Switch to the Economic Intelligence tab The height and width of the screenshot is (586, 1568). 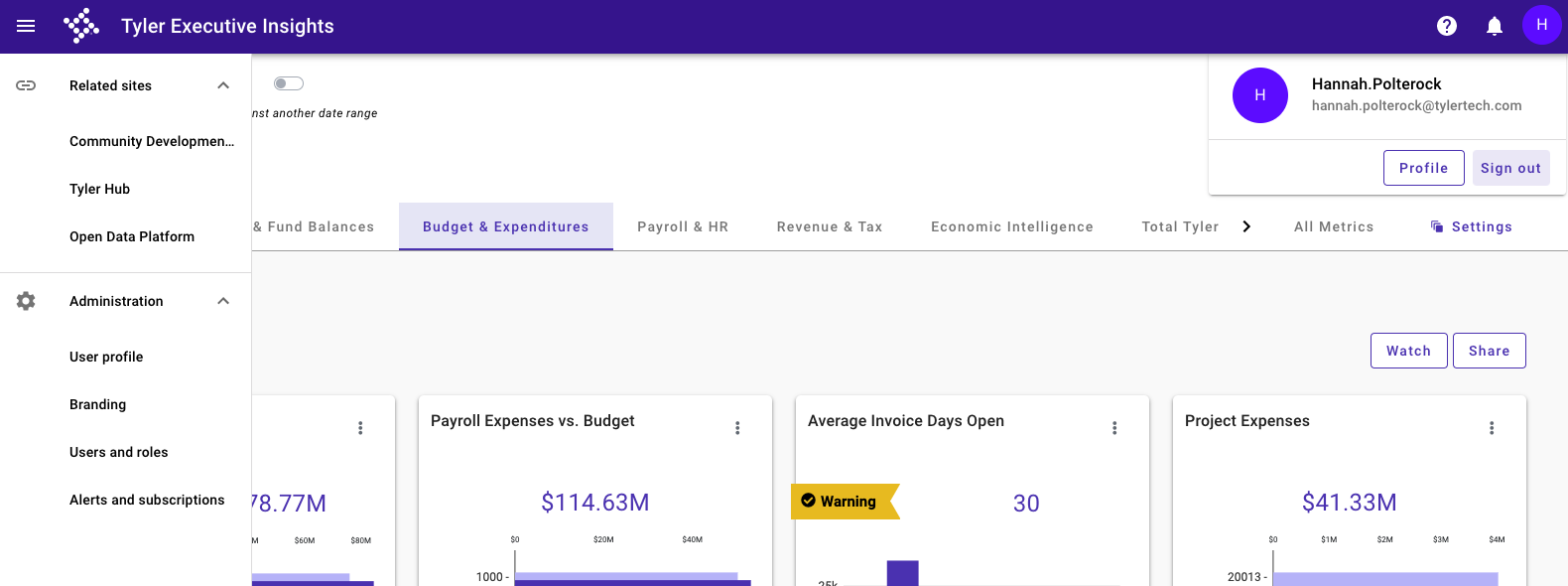click(1012, 226)
